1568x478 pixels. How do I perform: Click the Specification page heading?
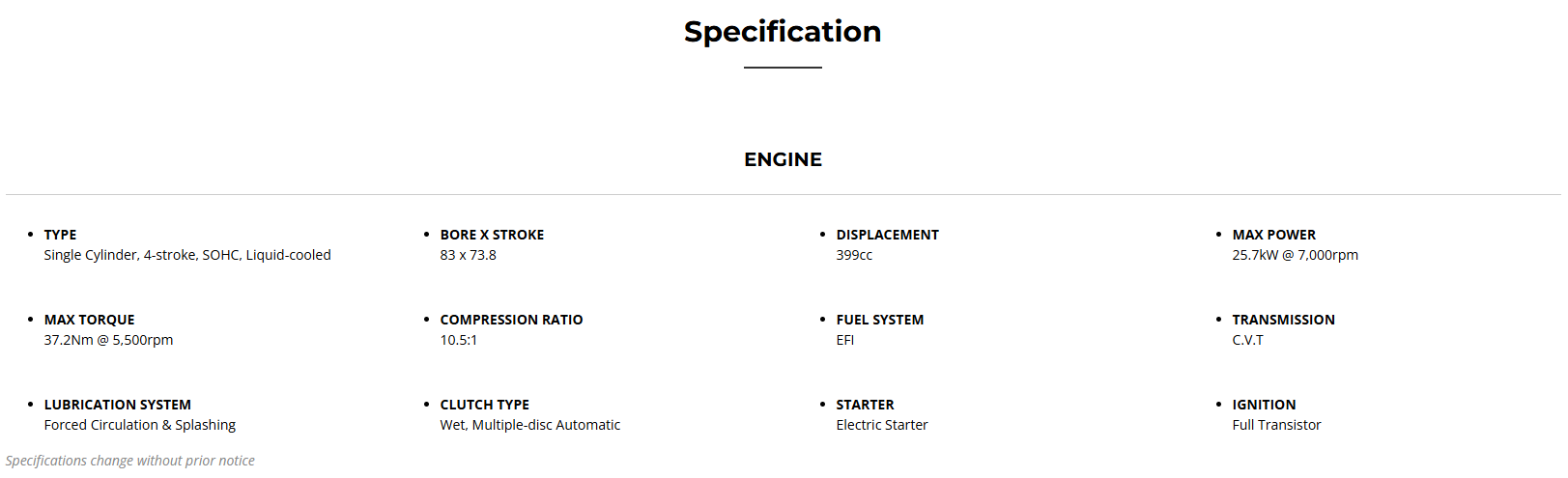pyautogui.click(x=783, y=32)
